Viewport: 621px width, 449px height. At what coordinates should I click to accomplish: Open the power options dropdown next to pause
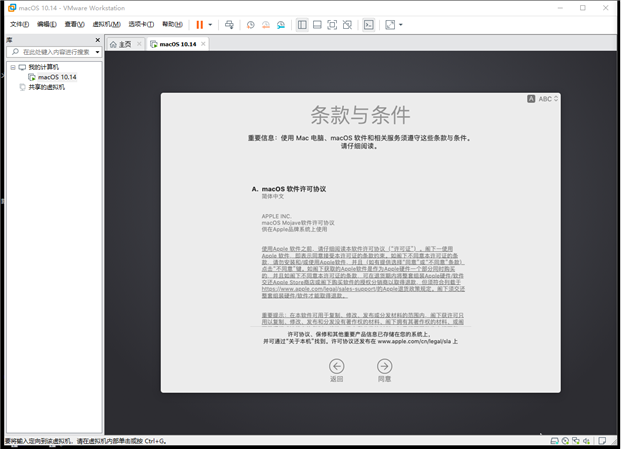click(210, 25)
